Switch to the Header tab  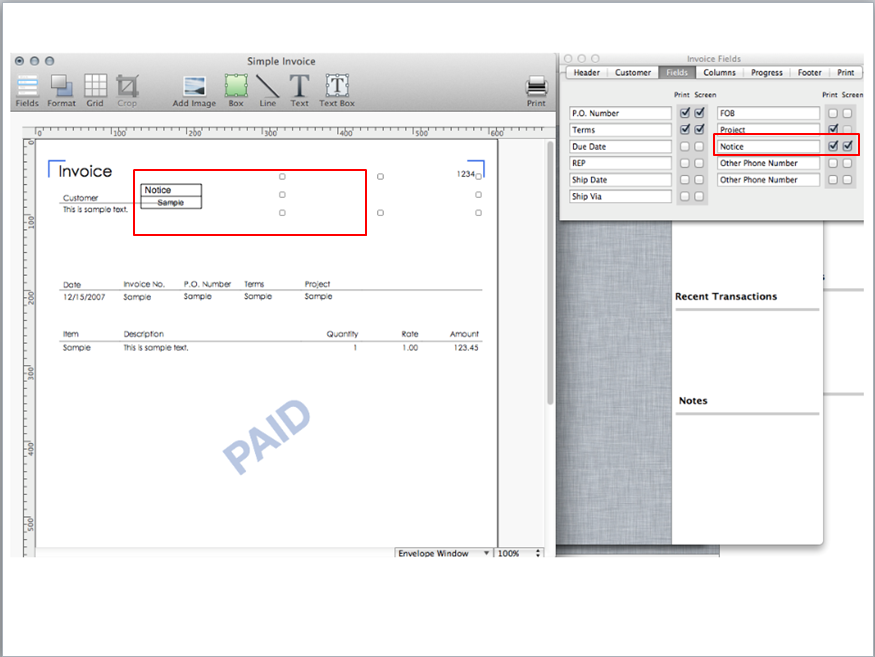pyautogui.click(x=586, y=73)
